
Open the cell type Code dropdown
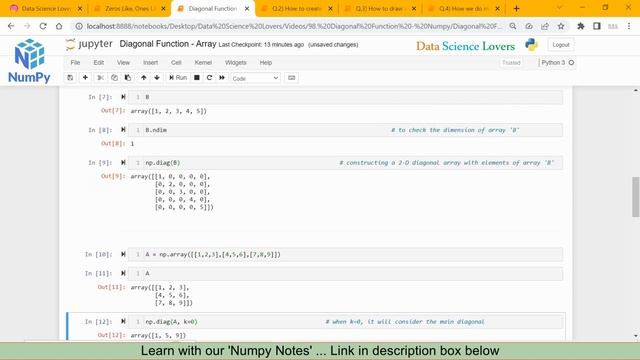coord(255,78)
